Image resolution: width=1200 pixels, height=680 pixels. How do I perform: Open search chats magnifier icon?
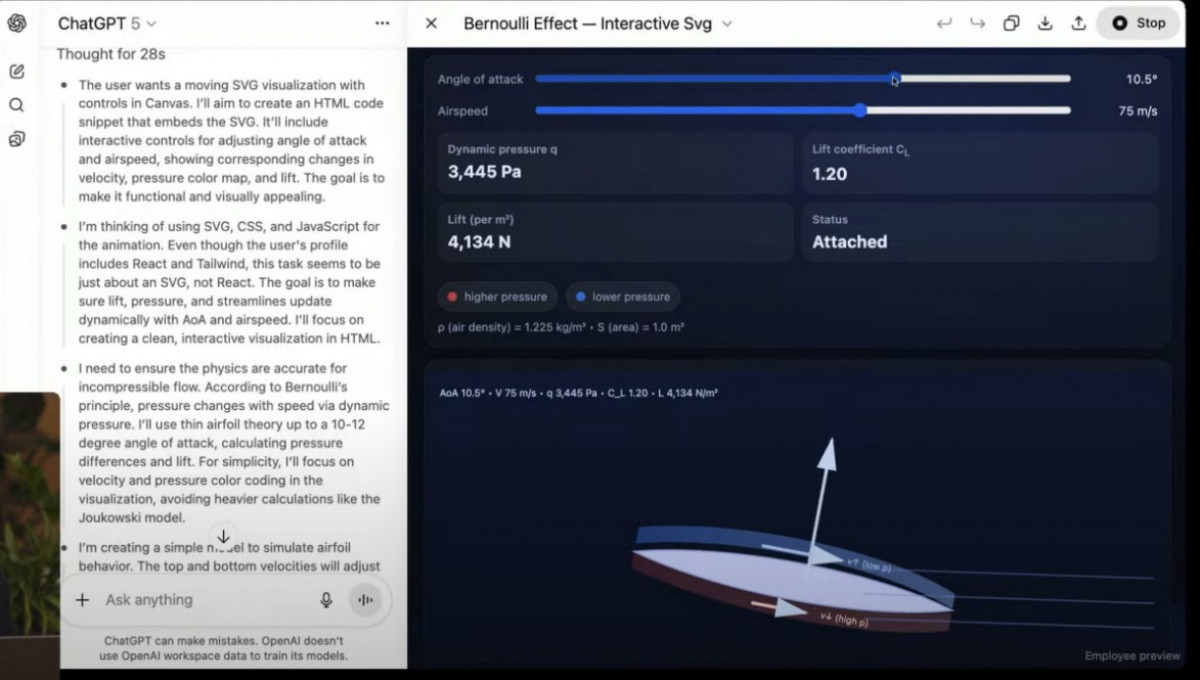17,105
